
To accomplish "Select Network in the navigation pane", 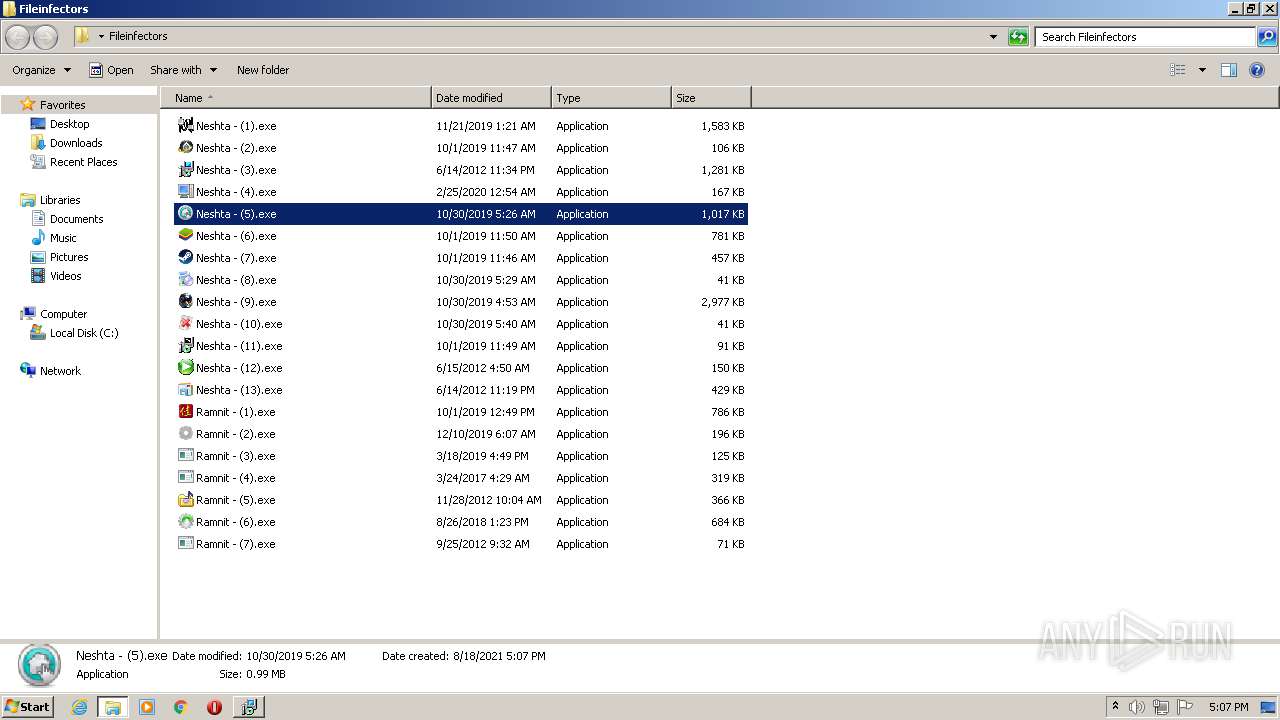I will (60, 371).
